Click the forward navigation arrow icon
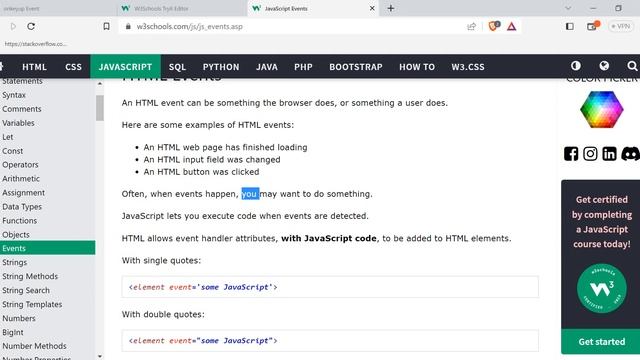Image resolution: width=640 pixels, height=360 pixels. [x=13, y=27]
